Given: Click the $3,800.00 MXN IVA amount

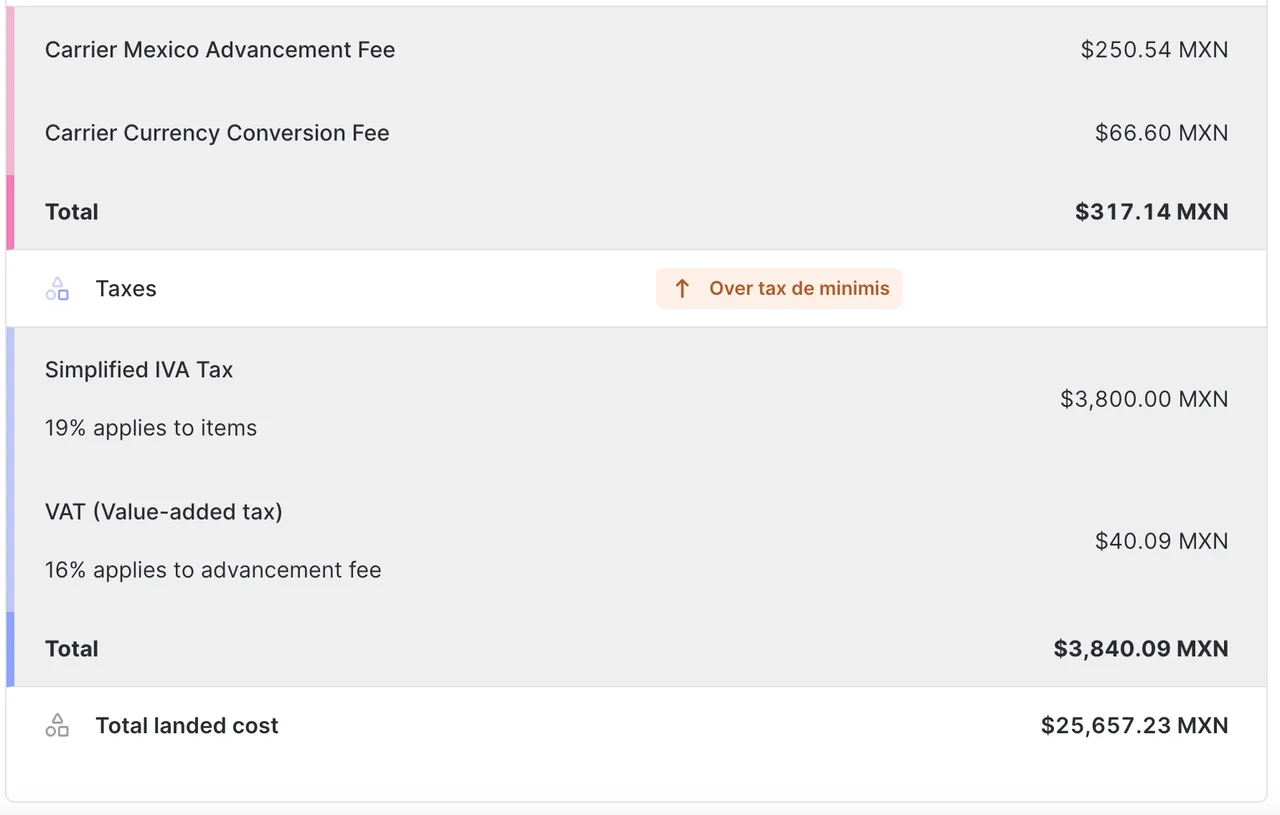Looking at the screenshot, I should (x=1144, y=399).
